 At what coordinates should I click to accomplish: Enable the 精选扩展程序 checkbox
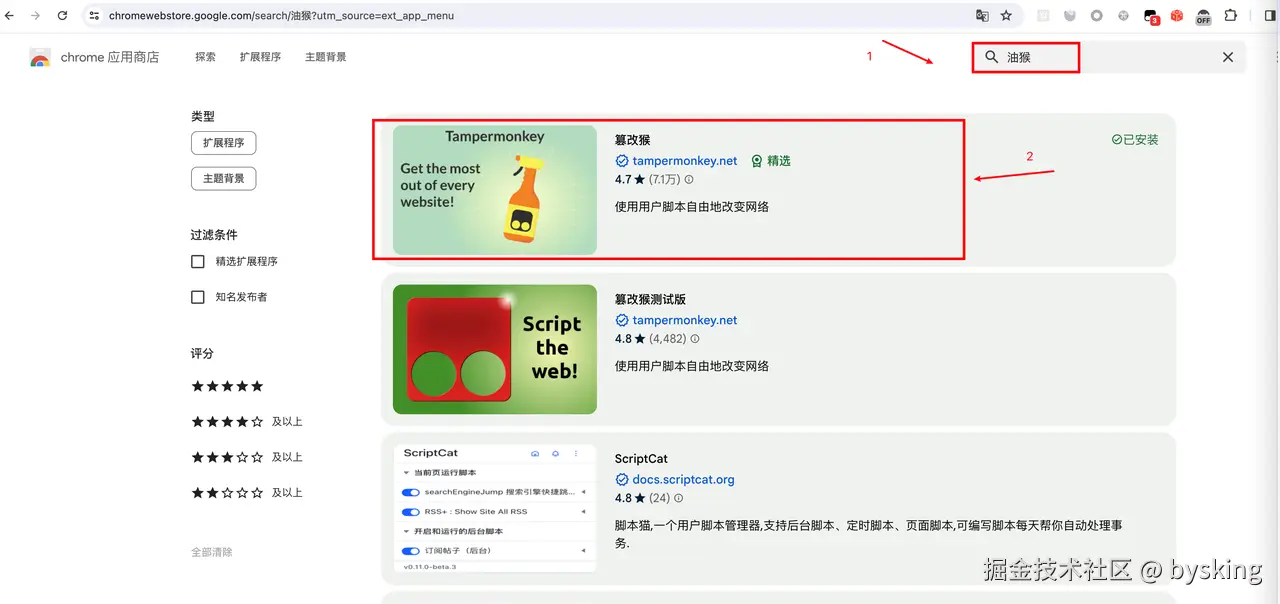click(198, 261)
